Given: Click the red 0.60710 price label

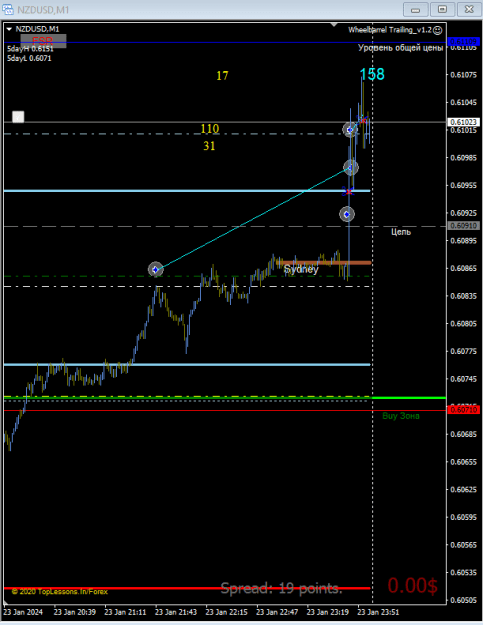Looking at the screenshot, I should coord(463,410).
